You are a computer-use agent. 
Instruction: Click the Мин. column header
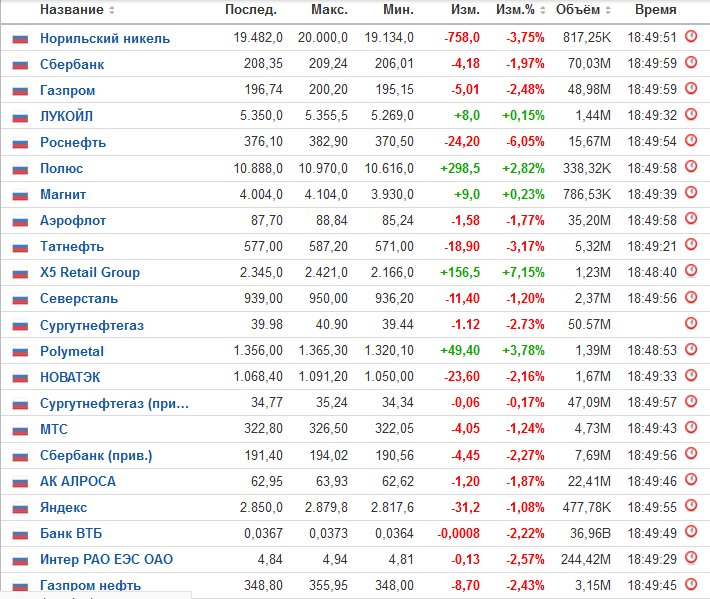[398, 10]
